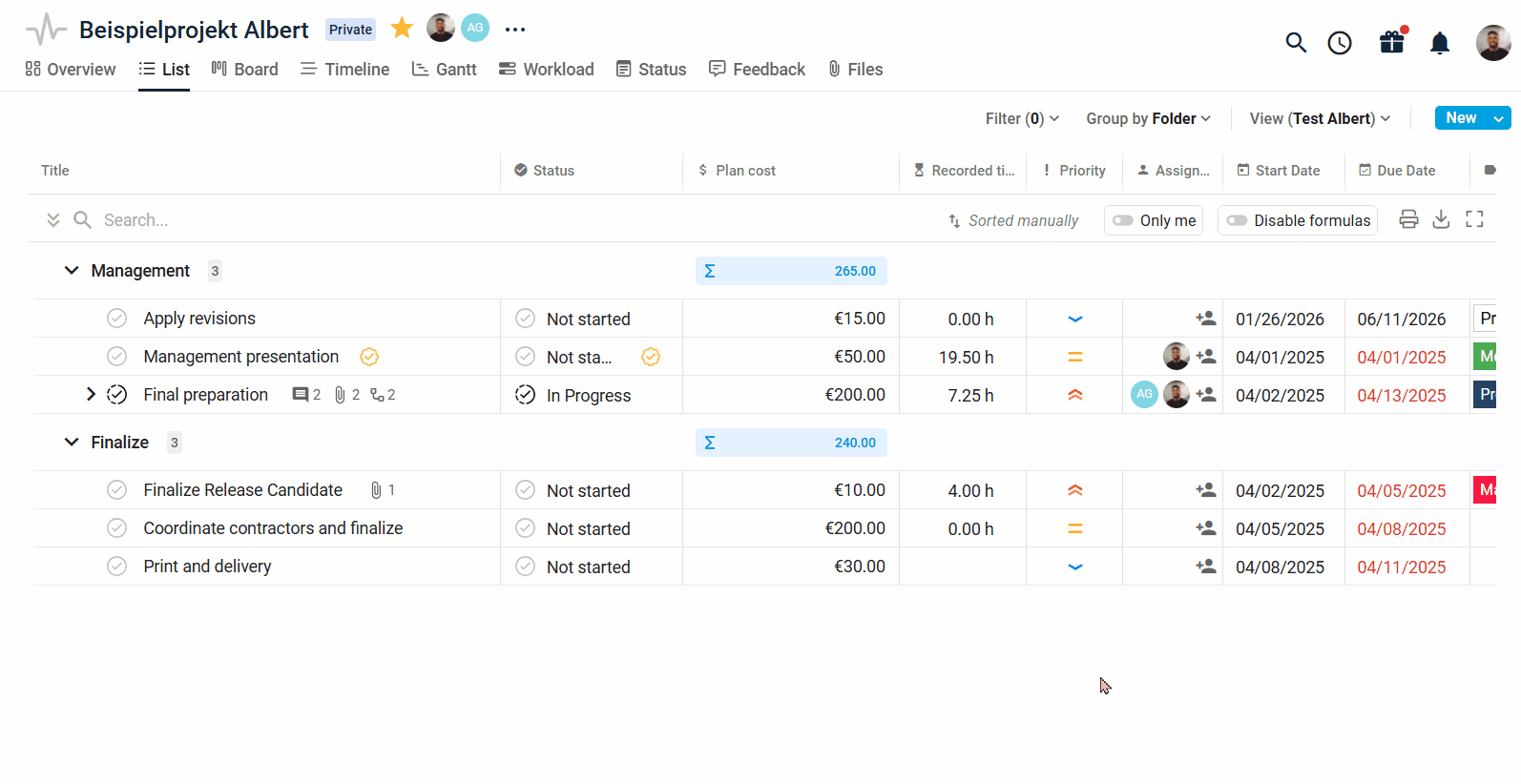1521x784 pixels.
Task: Collapse the Management folder group
Action: 72,271
